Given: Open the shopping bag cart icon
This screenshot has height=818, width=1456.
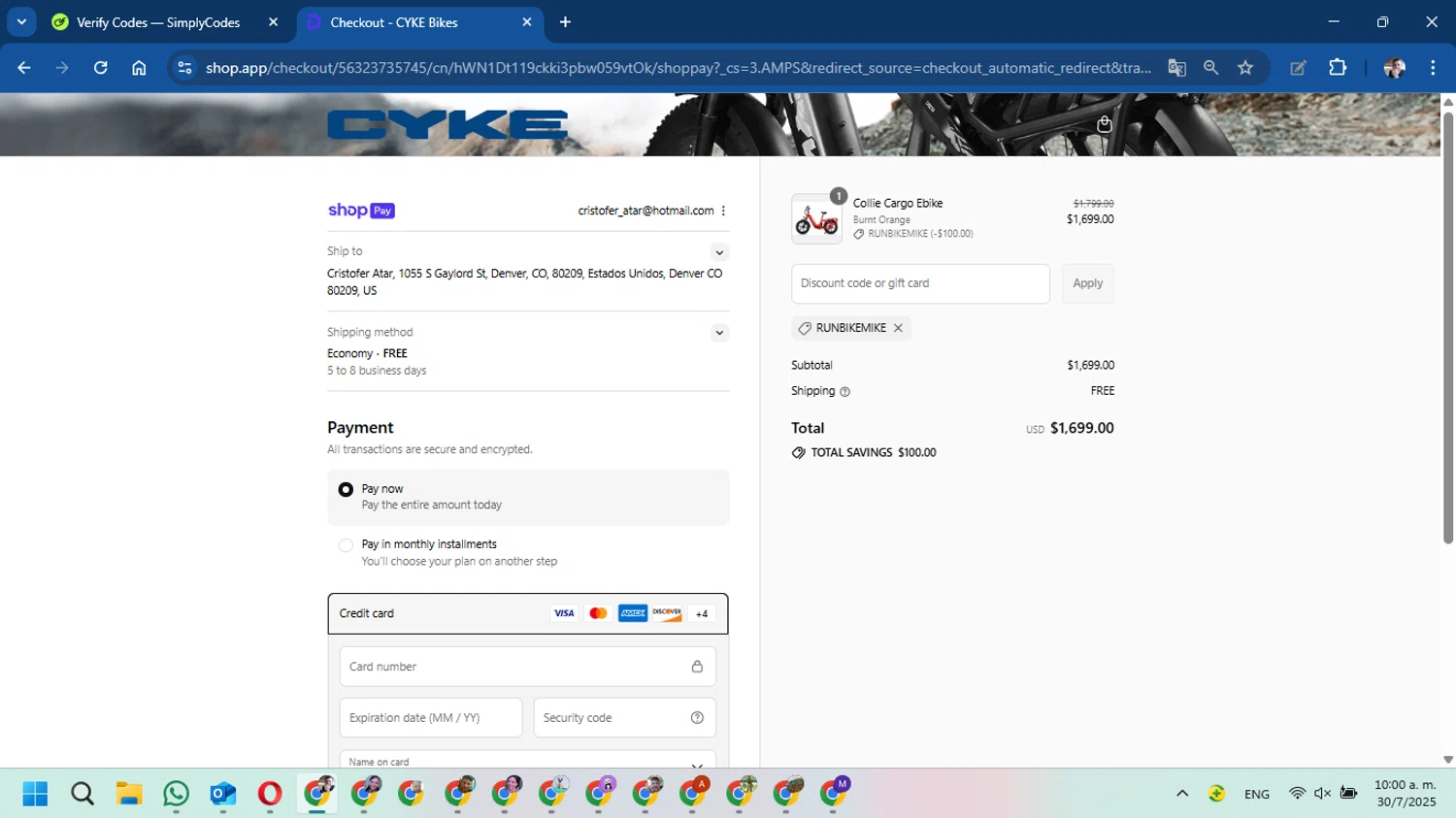Looking at the screenshot, I should click(1104, 124).
